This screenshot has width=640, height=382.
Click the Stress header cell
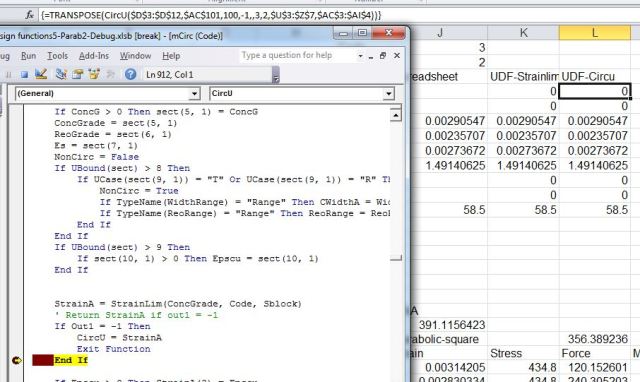click(524, 353)
